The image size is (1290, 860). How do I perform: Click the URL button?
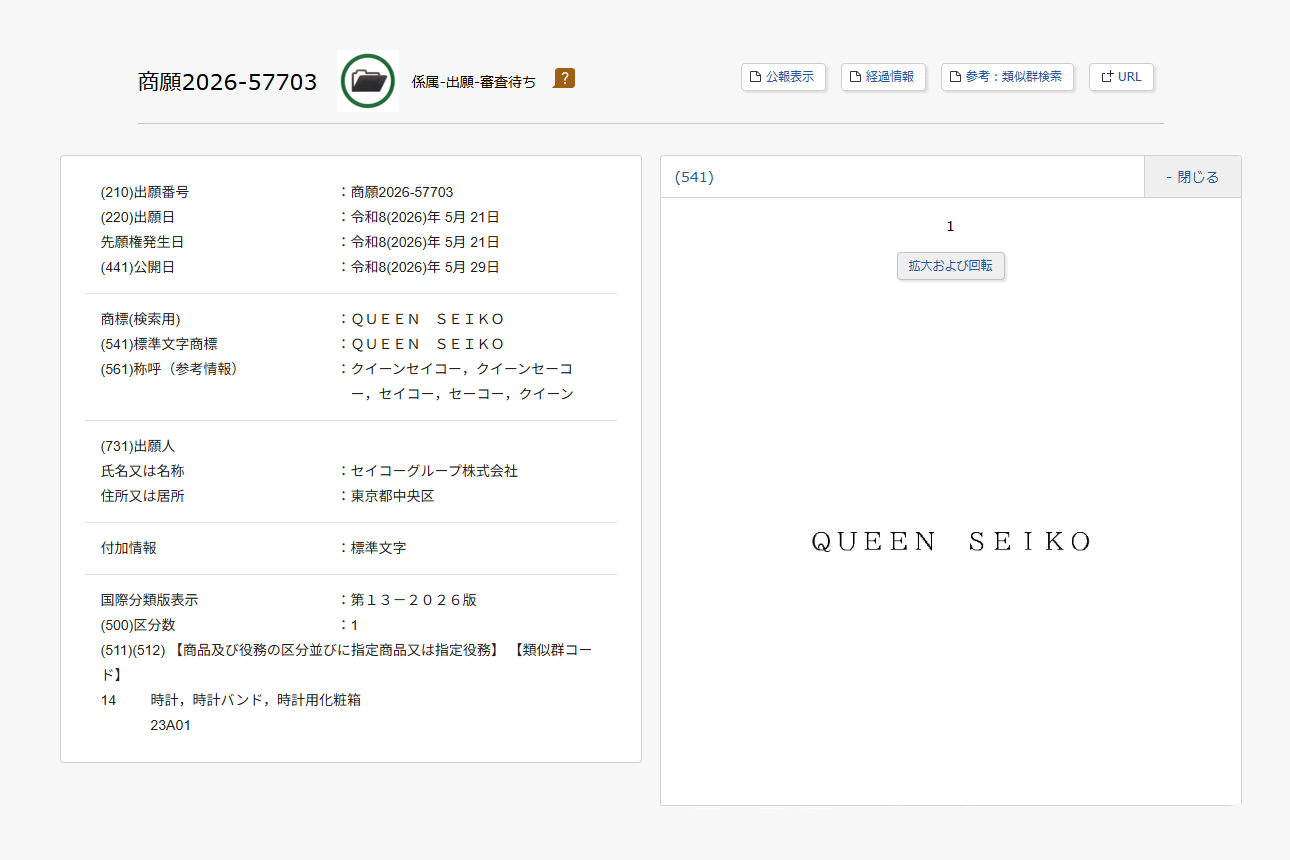click(1121, 77)
